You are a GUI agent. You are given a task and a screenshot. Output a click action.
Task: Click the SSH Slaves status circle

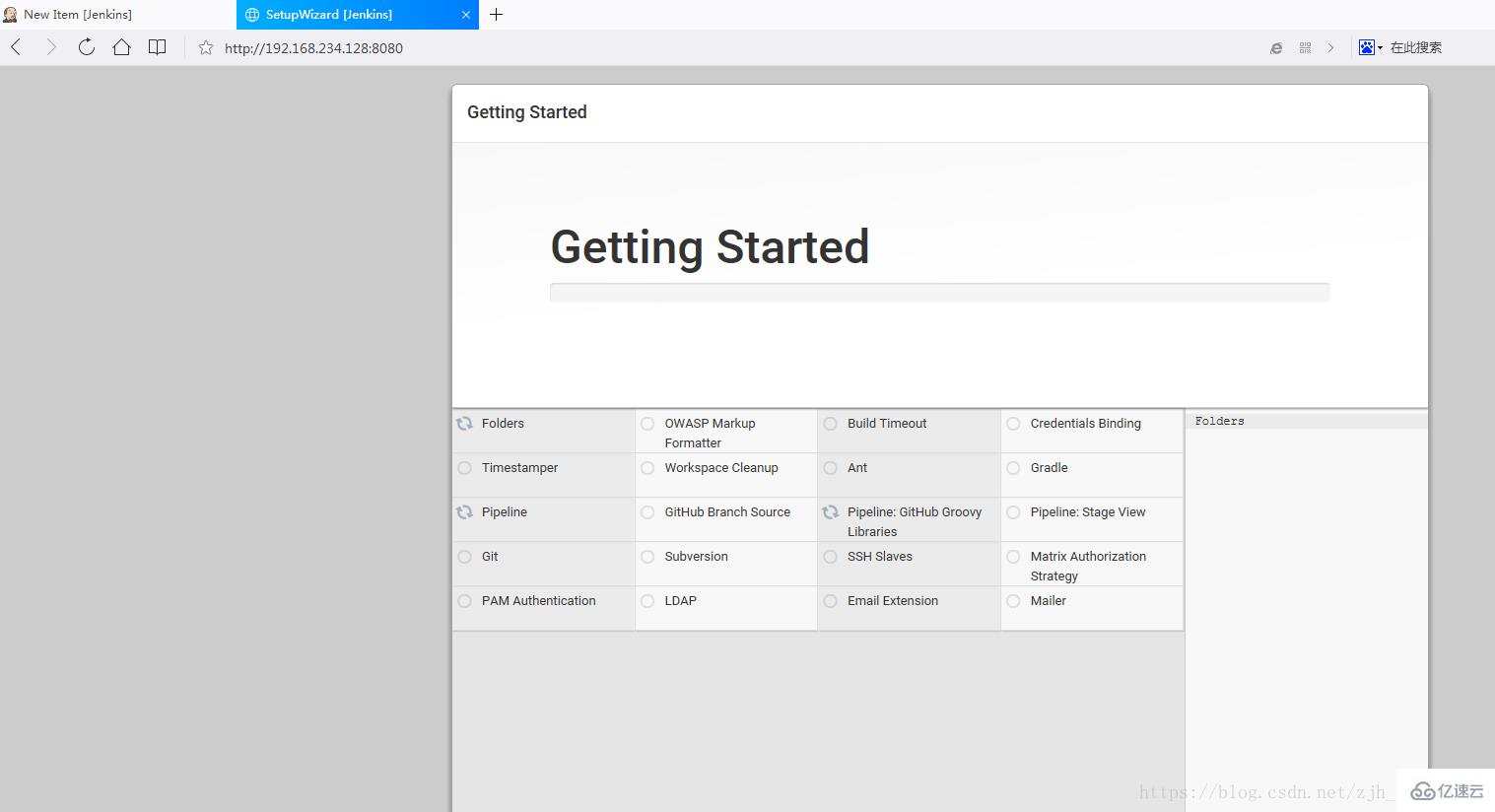831,557
